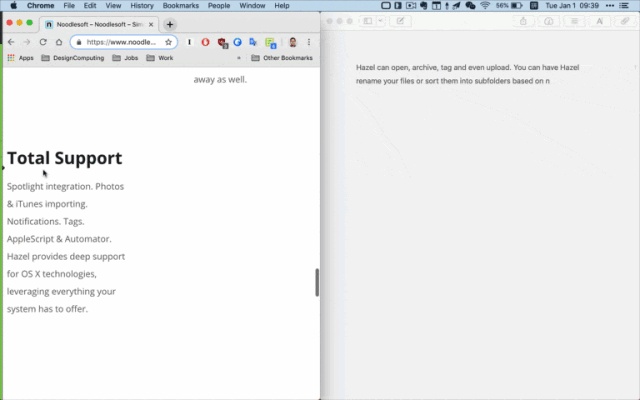Click the site lock icon in address bar
Screen dimensions: 640x400
point(79,42)
